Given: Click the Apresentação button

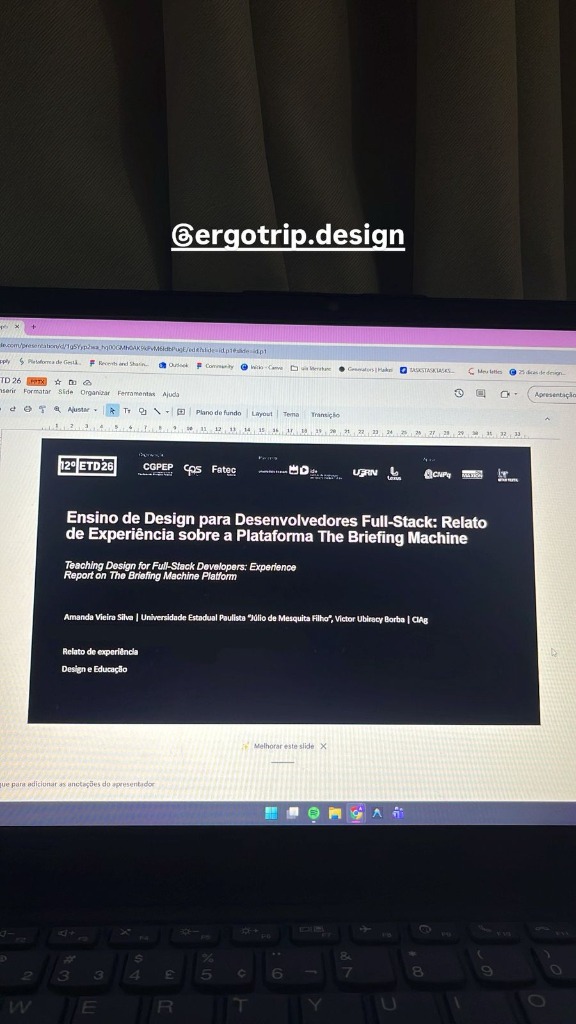Looking at the screenshot, I should point(554,394).
